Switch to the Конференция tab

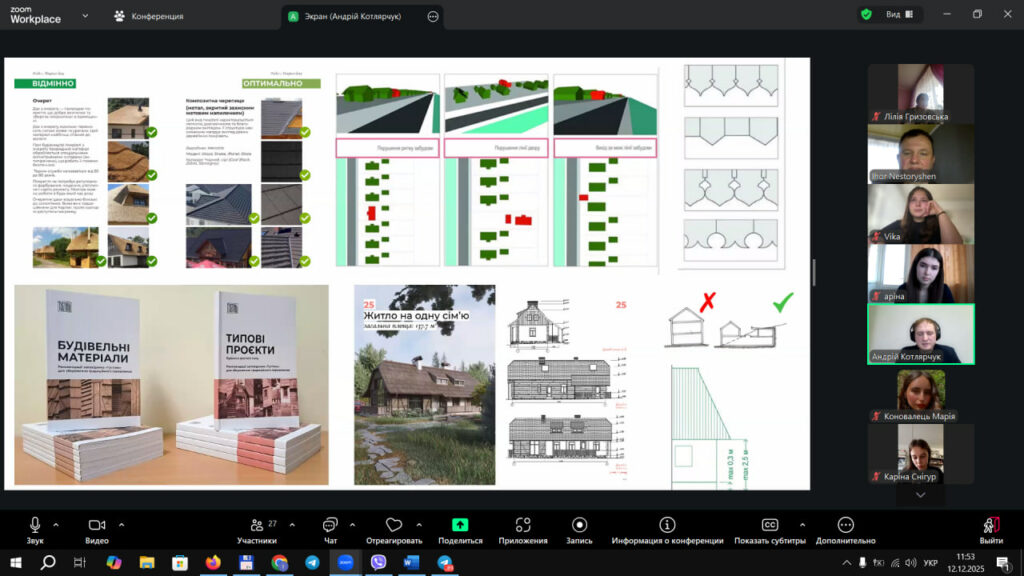click(148, 16)
